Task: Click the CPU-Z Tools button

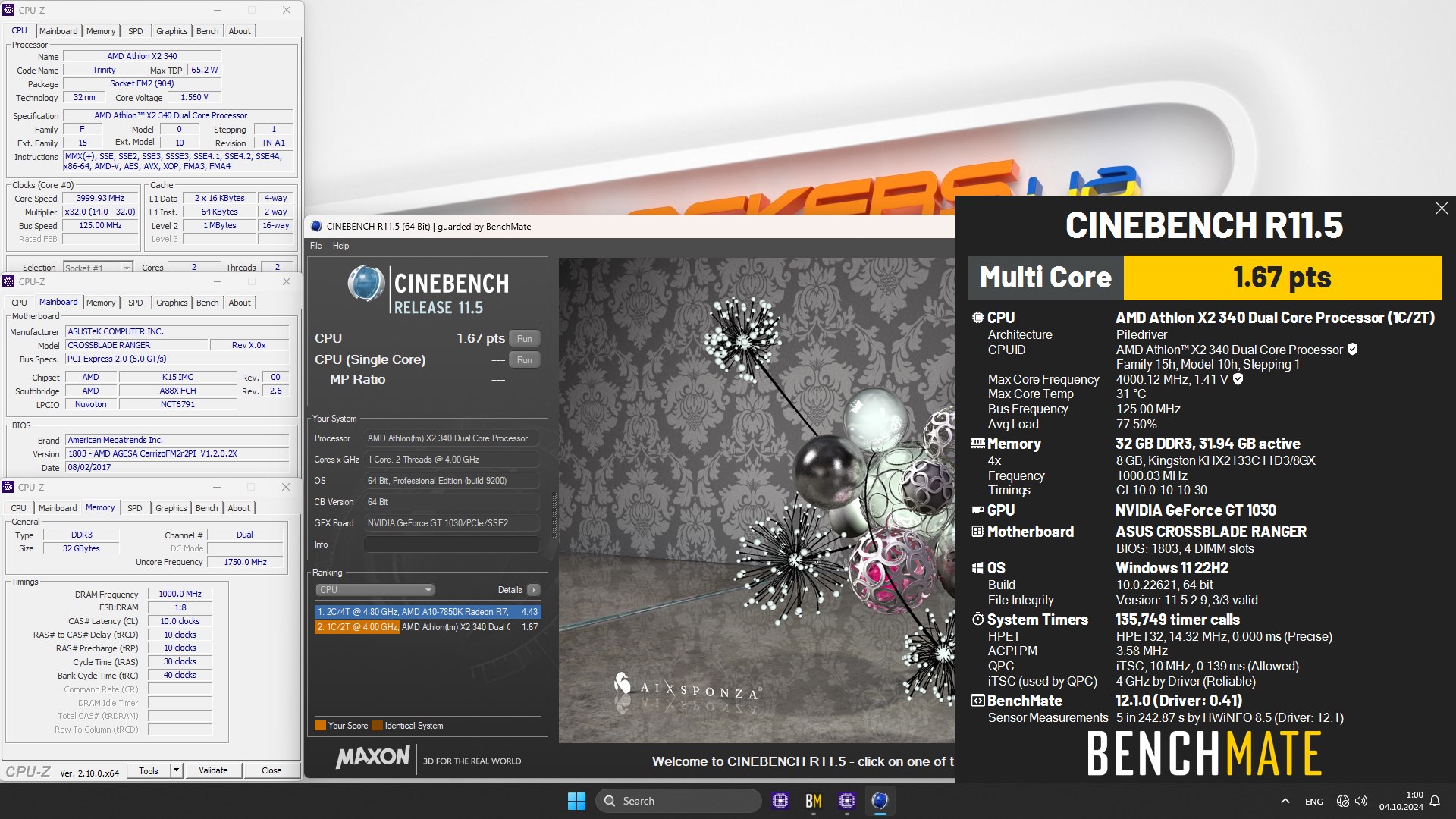Action: pos(149,770)
